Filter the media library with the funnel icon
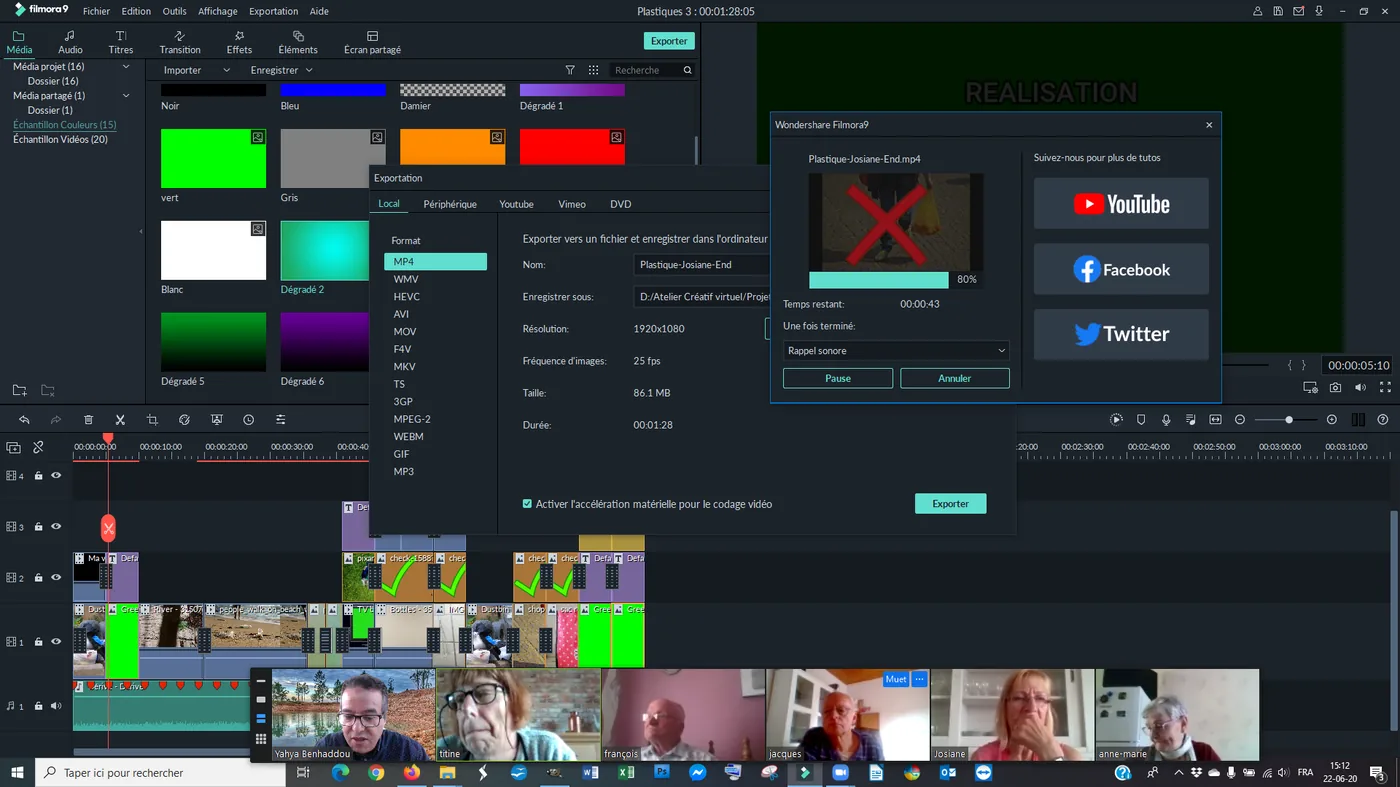 [570, 70]
